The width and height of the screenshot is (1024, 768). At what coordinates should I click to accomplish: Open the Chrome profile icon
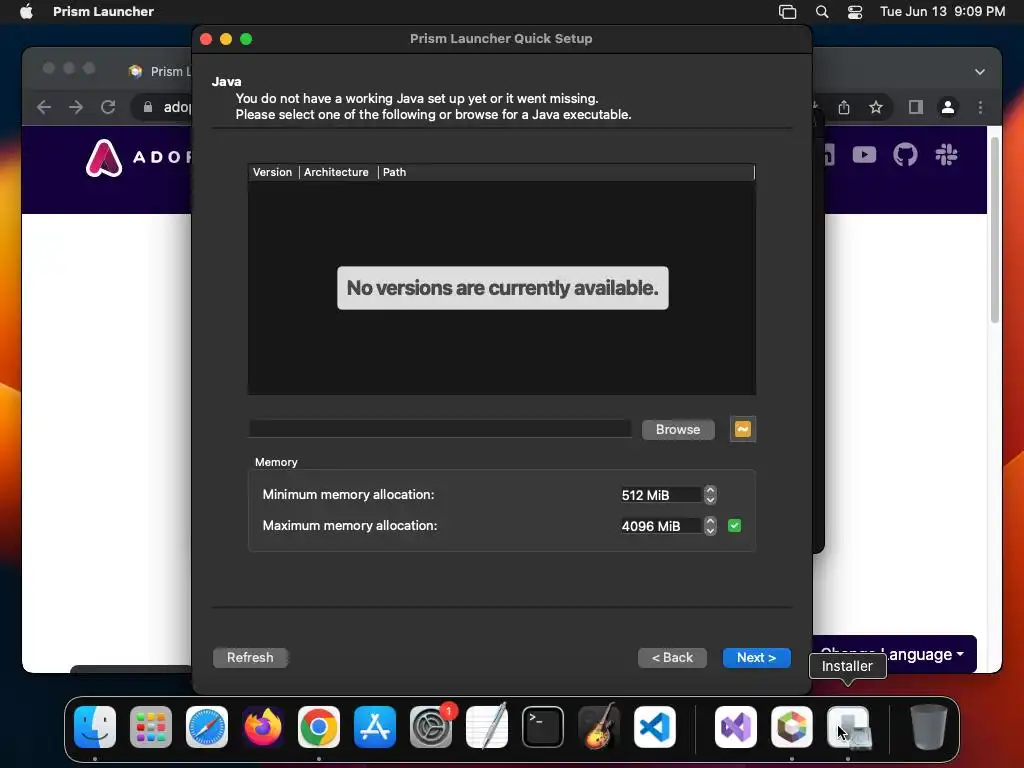coord(948,107)
